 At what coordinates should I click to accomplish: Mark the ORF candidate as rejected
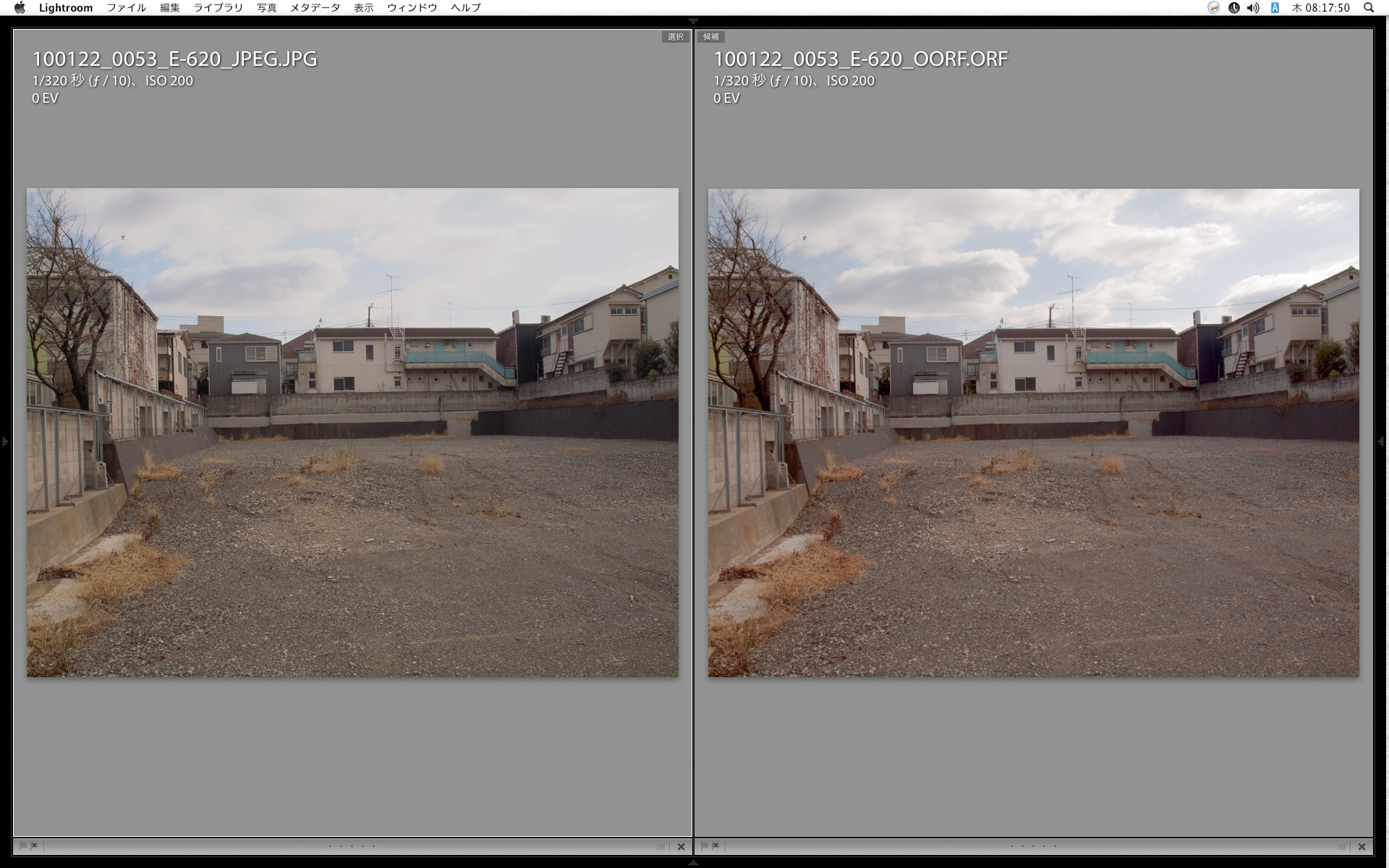coord(715,845)
